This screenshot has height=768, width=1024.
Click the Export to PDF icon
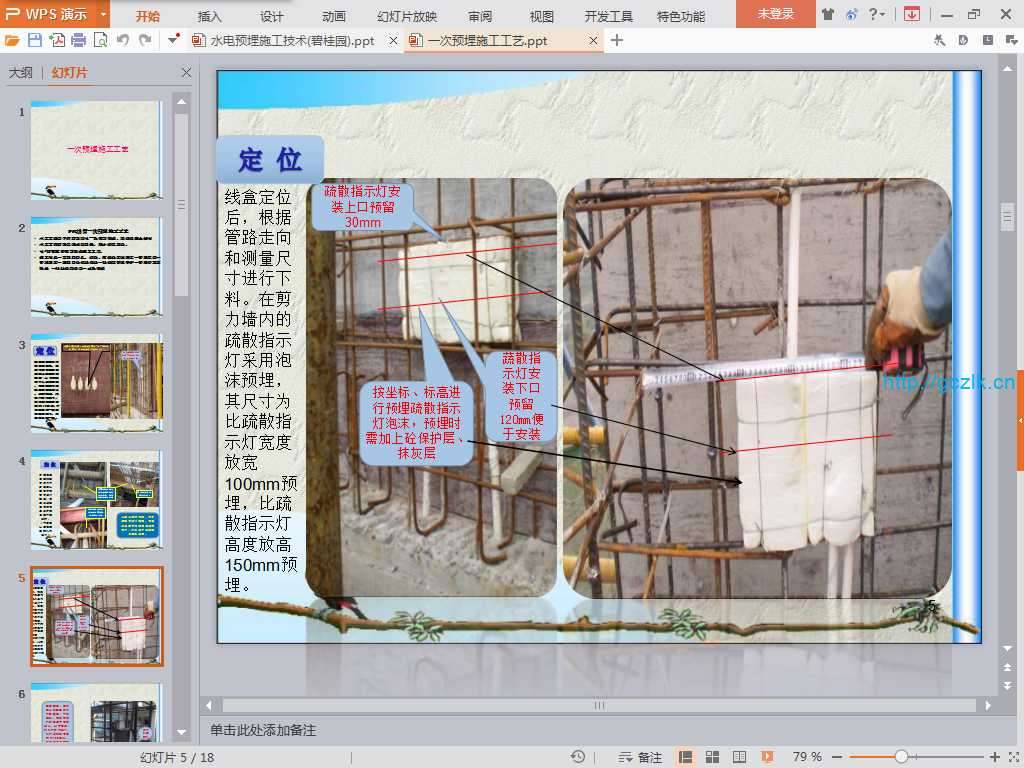[x=57, y=40]
